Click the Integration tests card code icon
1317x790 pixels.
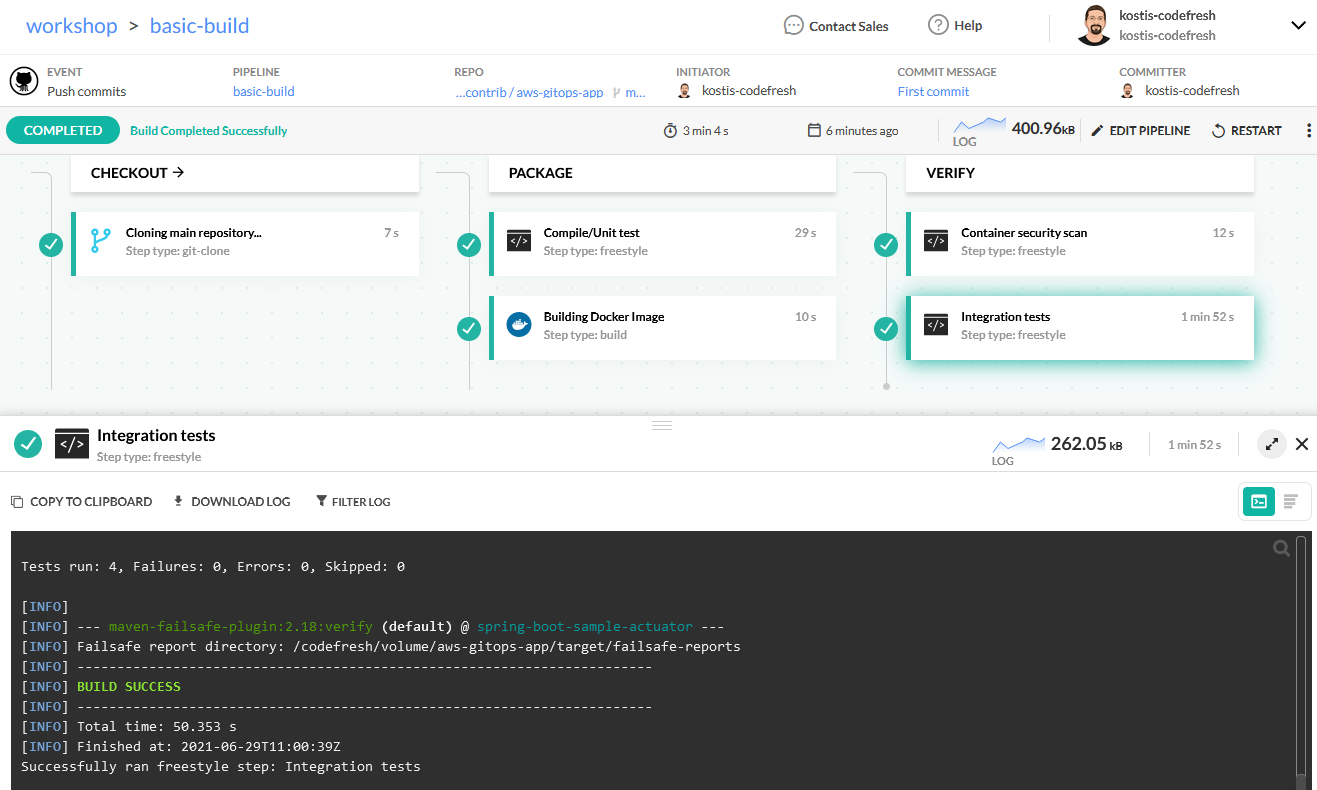pyautogui.click(x=936, y=325)
